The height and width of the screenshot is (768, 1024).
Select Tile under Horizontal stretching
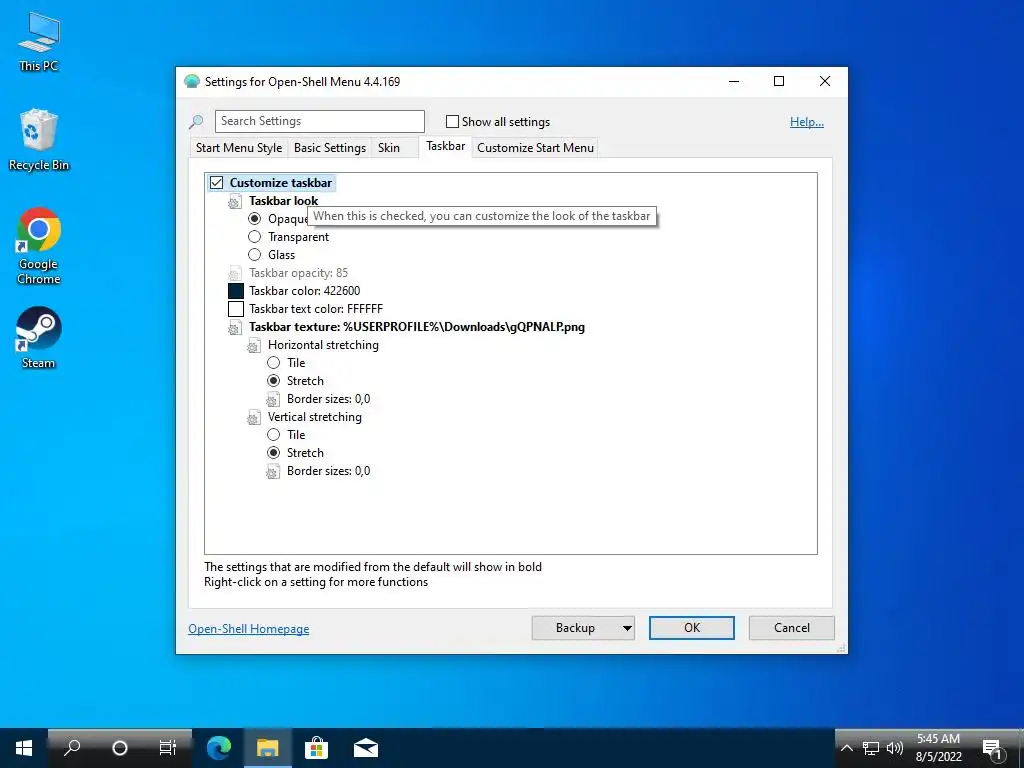coord(274,363)
